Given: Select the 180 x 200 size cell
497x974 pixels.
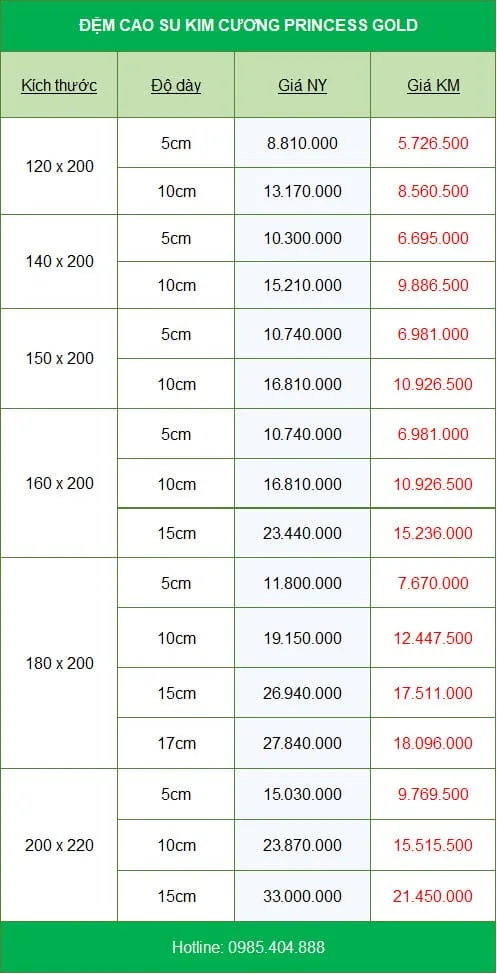Looking at the screenshot, I should coord(59,663).
